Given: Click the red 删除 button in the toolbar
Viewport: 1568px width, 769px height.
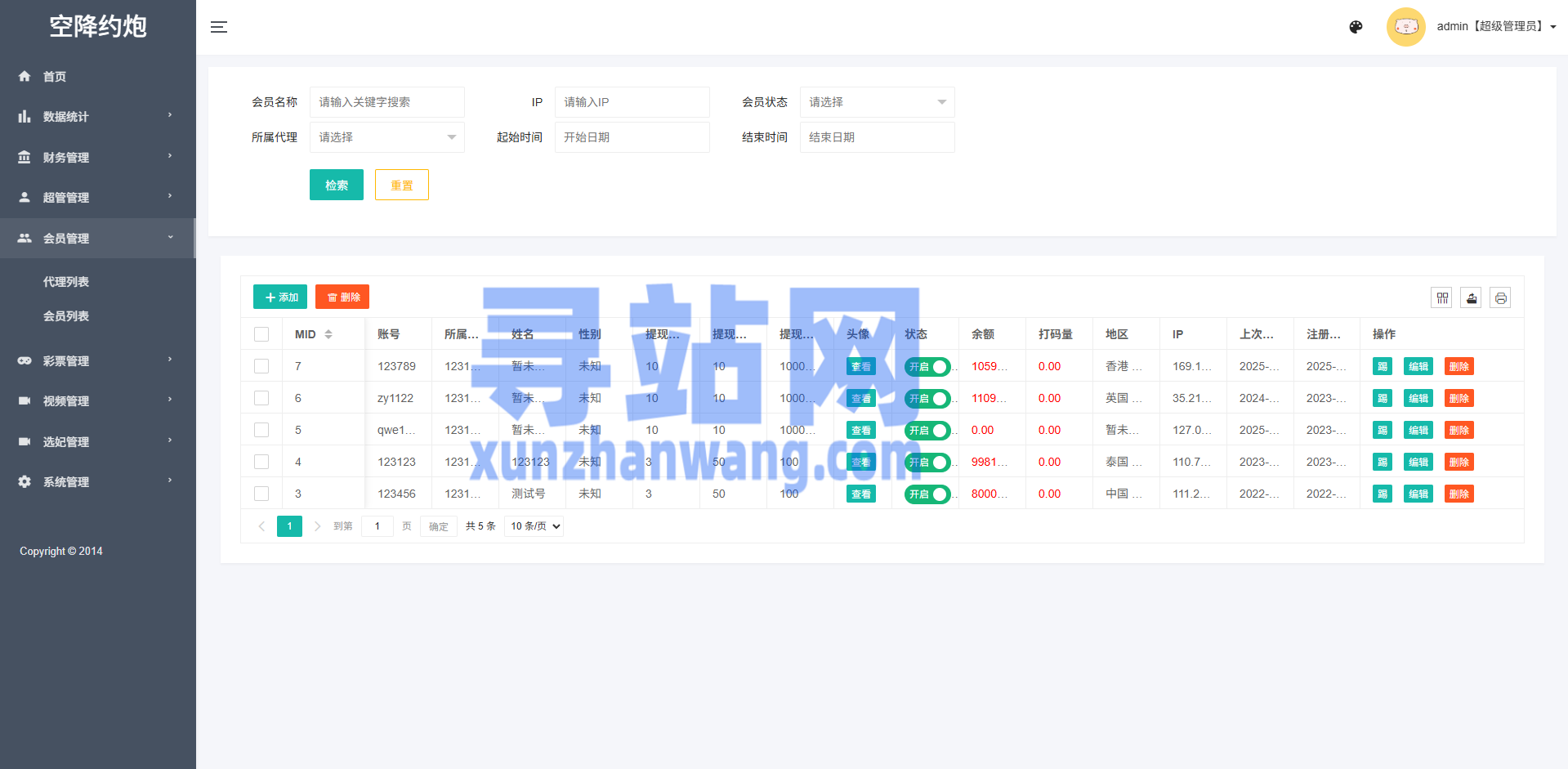Looking at the screenshot, I should click(342, 297).
